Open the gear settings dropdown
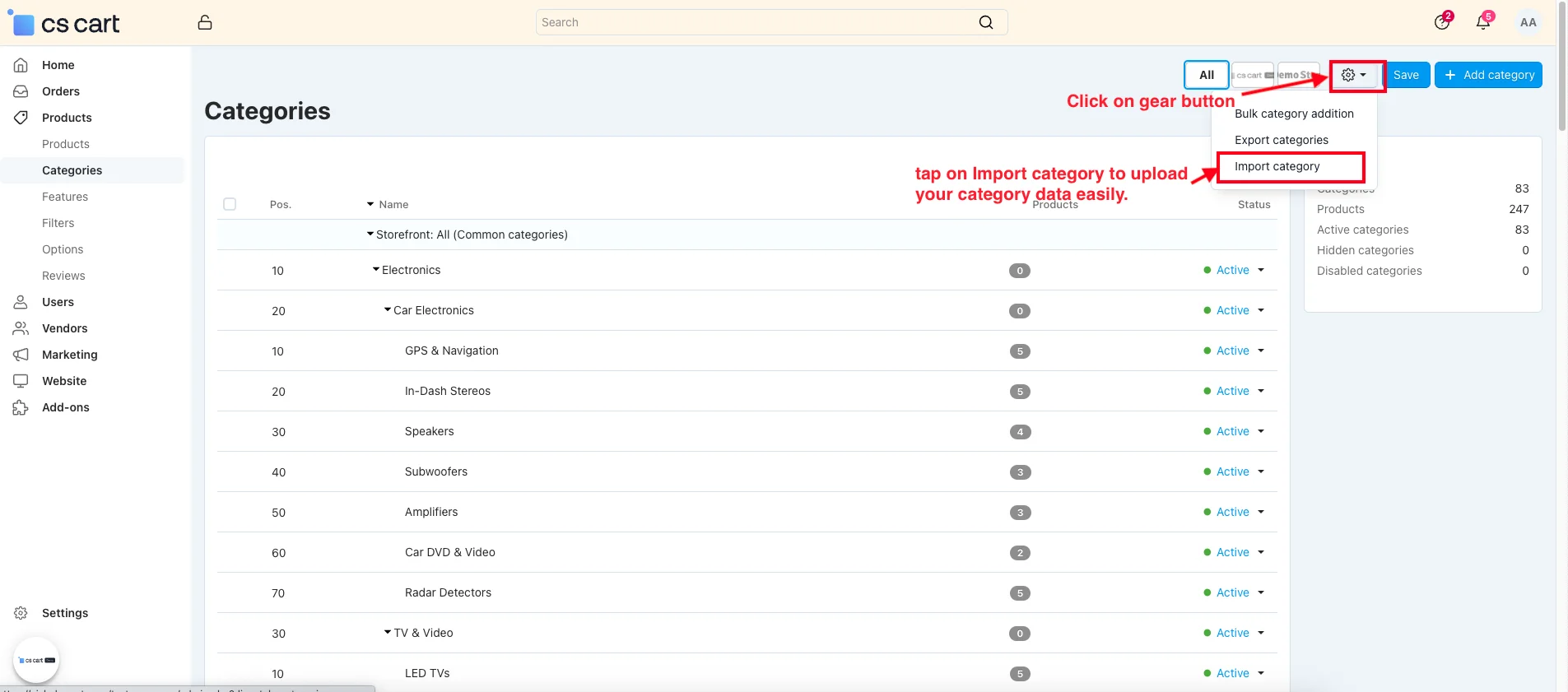Viewport: 1568px width, 692px height. tap(1353, 75)
